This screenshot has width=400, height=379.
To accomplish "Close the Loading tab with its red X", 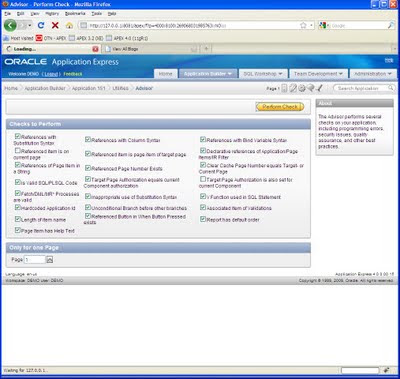I will coord(95,49).
